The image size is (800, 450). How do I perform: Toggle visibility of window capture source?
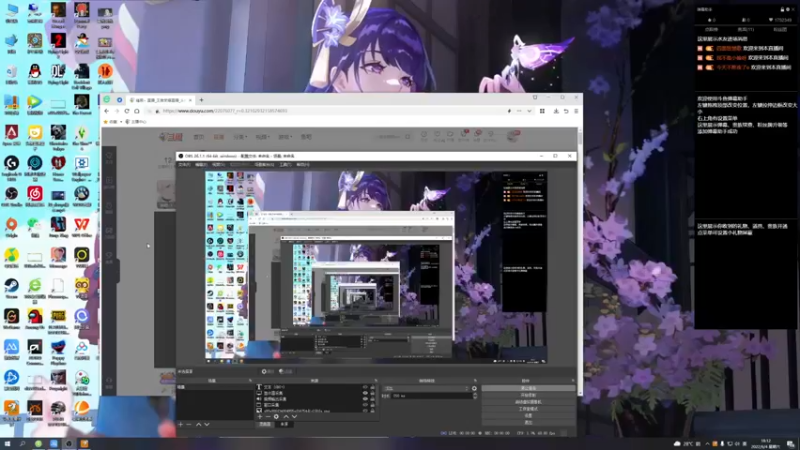(x=365, y=405)
